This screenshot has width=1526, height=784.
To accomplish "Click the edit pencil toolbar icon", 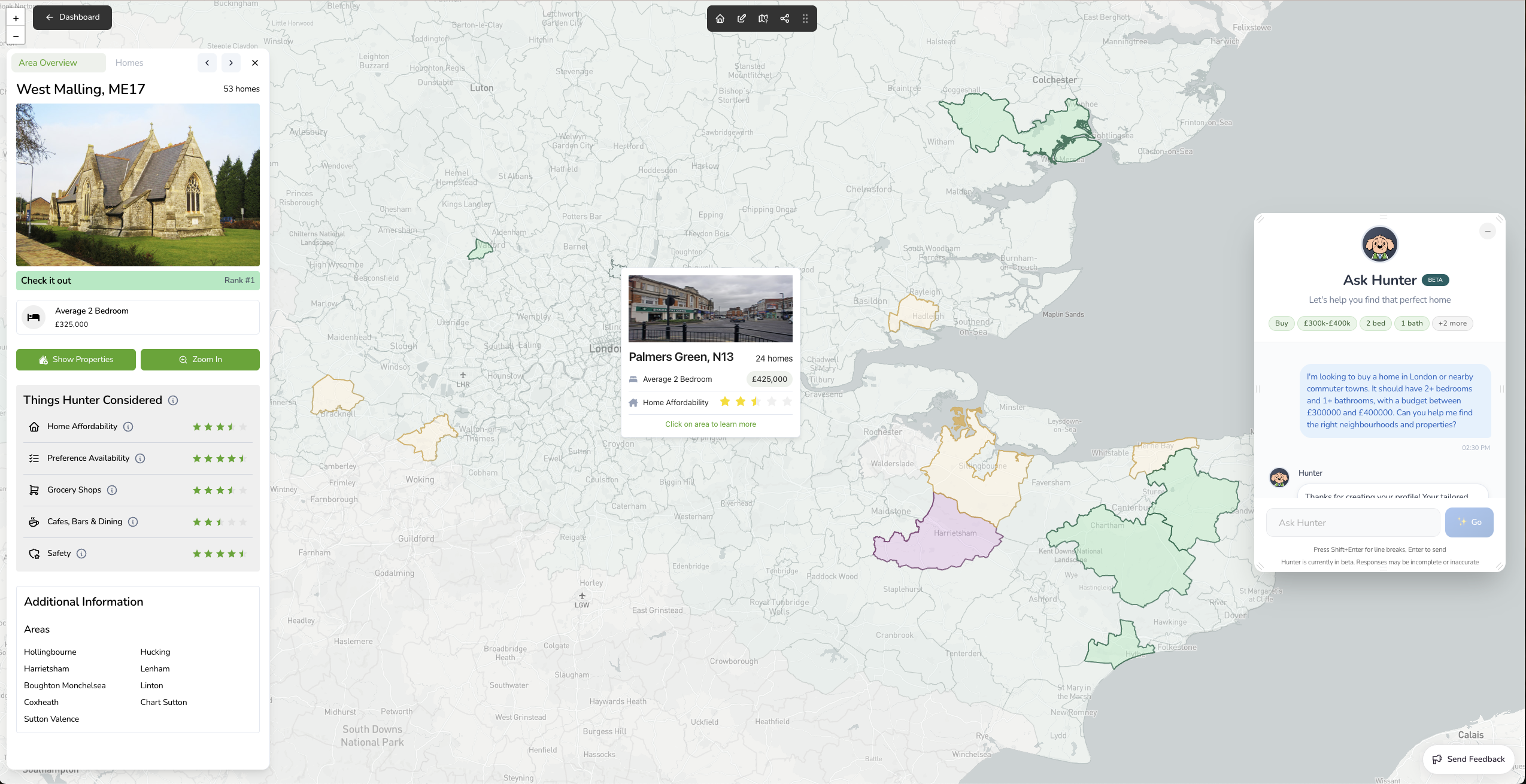I will [x=742, y=19].
